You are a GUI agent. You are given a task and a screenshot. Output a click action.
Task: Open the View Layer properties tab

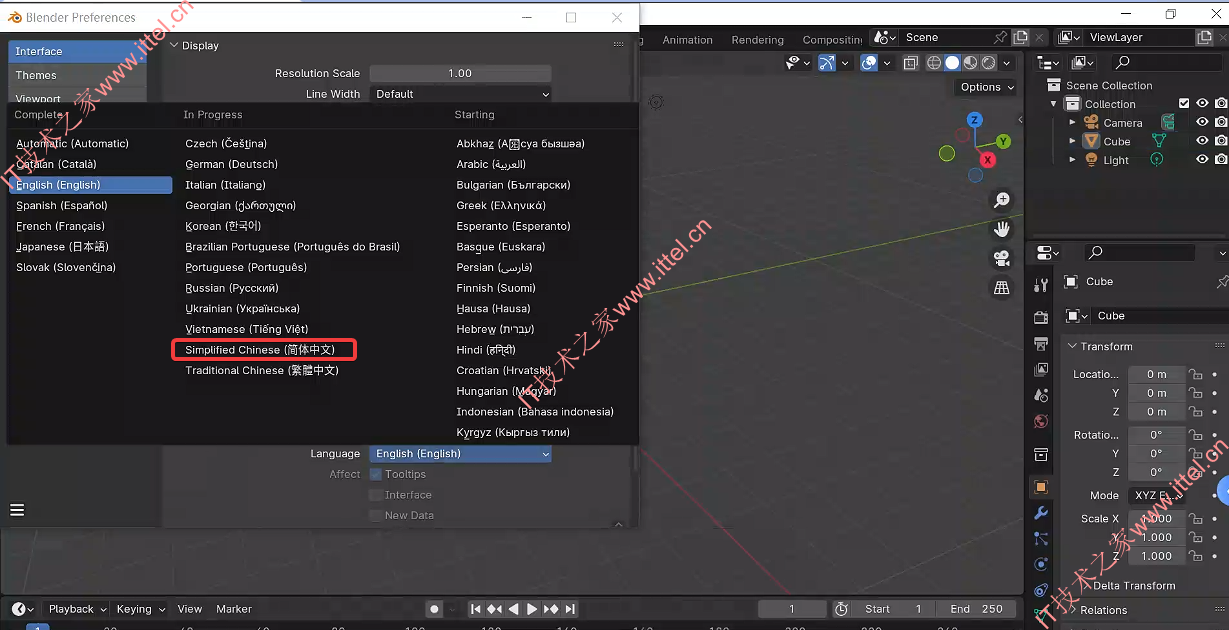tap(1041, 370)
